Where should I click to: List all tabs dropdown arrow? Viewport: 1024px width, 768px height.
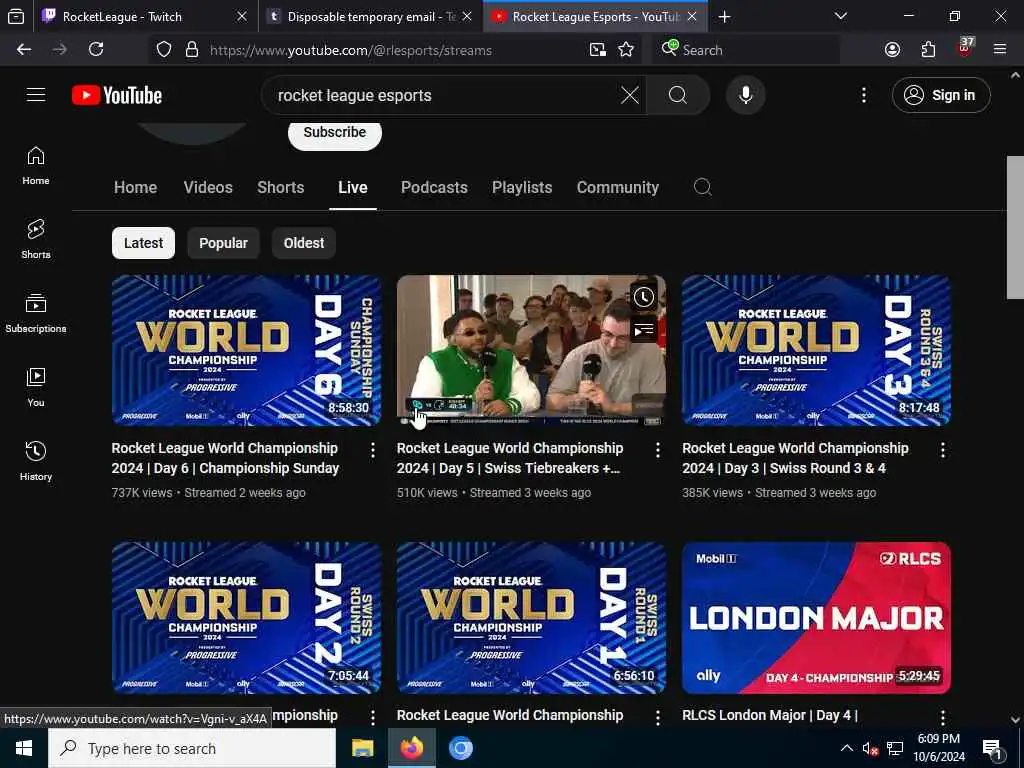[x=840, y=16]
